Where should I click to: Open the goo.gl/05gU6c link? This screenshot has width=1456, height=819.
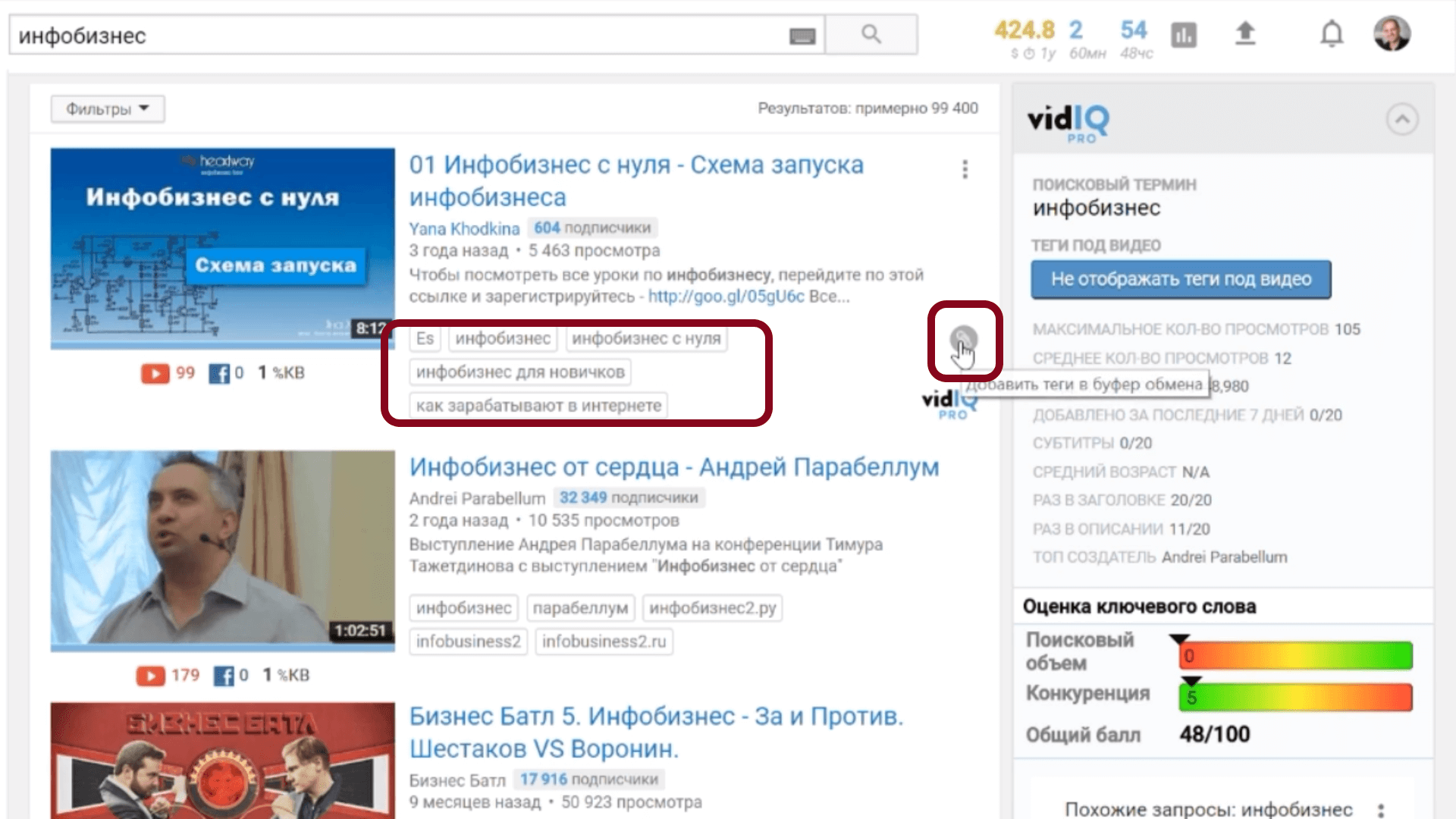[726, 297]
